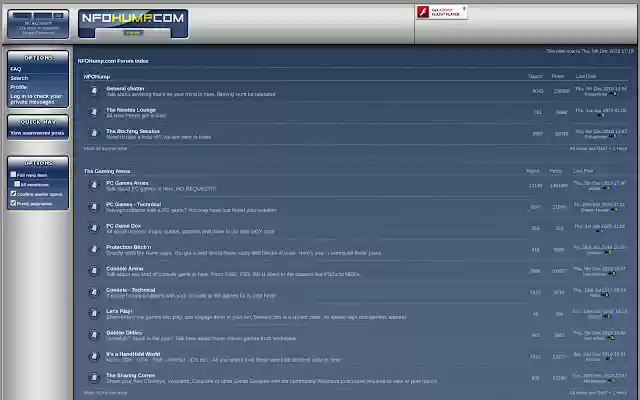
Task: Click Mark all forums read under NFOHump category
Action: coord(105,149)
